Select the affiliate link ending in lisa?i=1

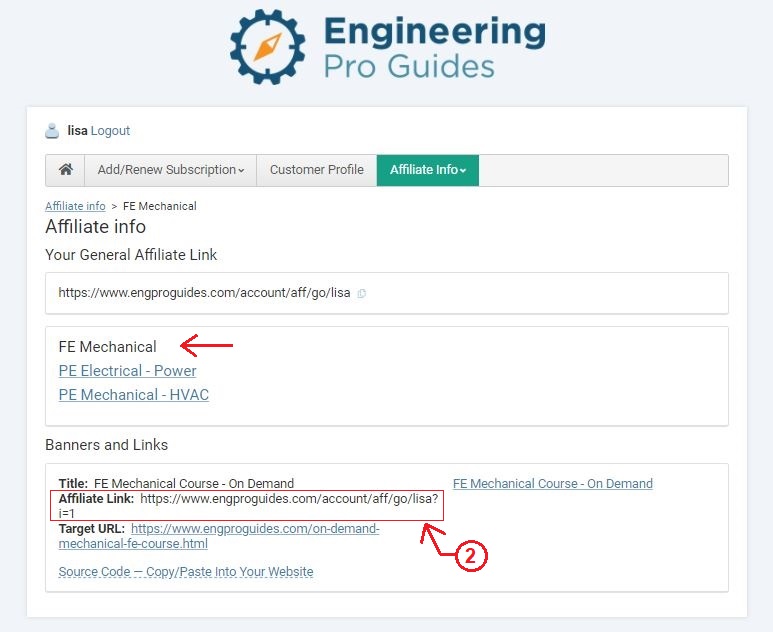248,506
